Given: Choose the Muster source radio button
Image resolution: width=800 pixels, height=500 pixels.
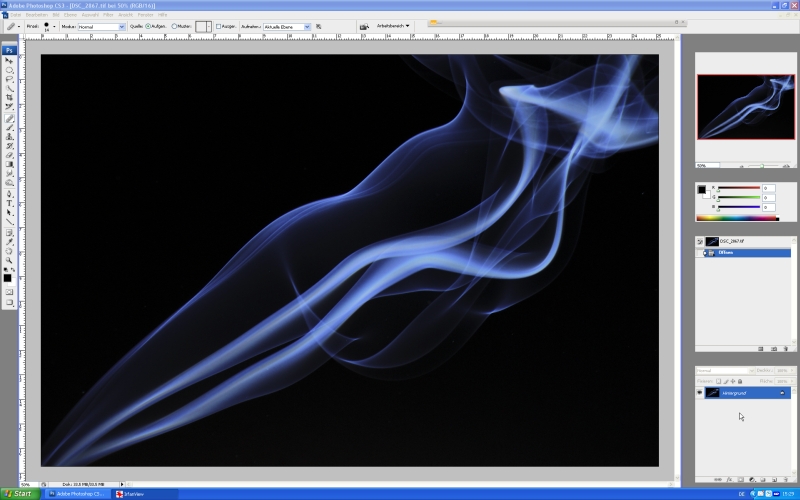Looking at the screenshot, I should point(174,26).
